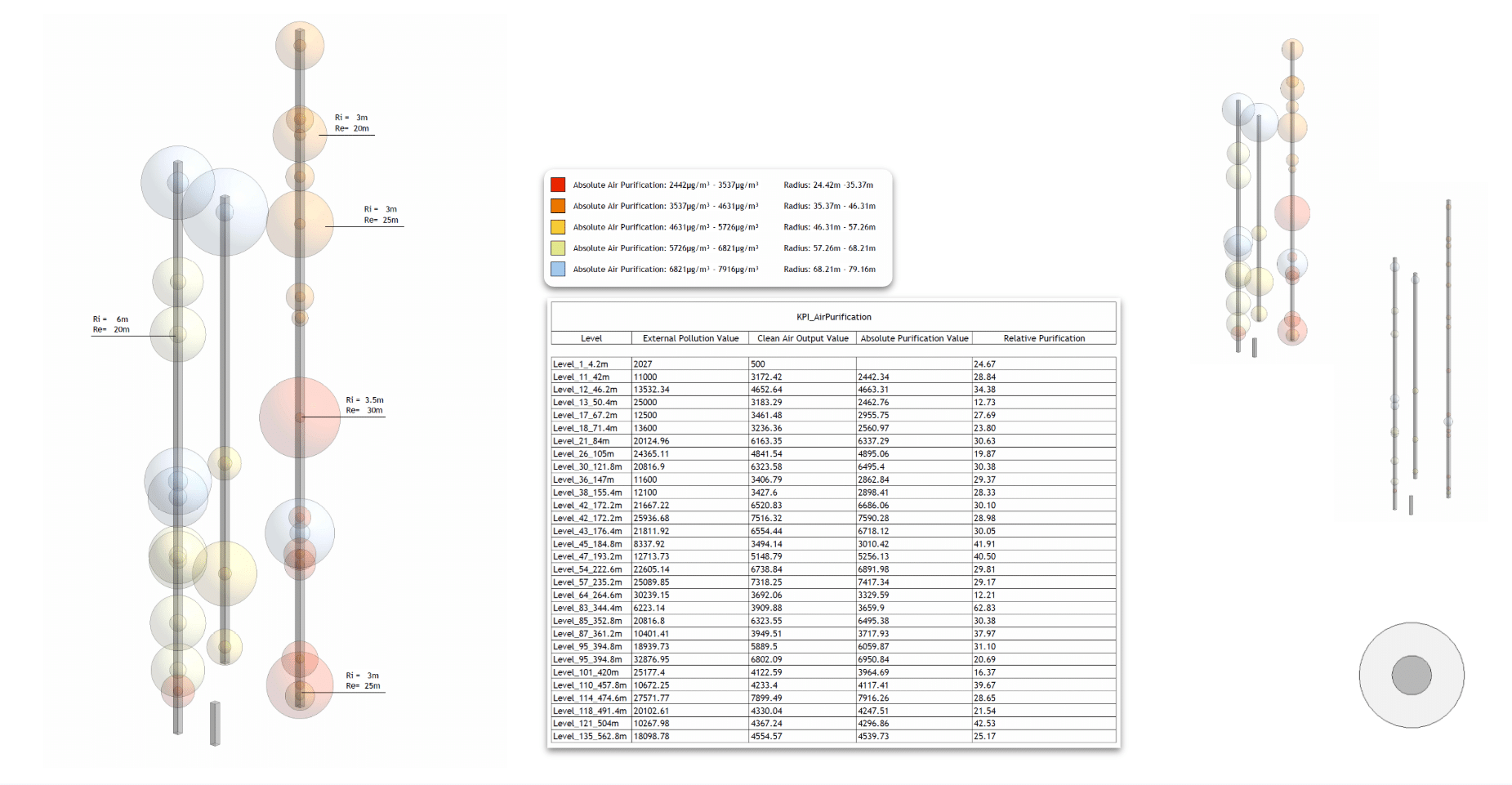Click the bright yellow legend swatch
The width and height of the screenshot is (1512, 785).
pyautogui.click(x=558, y=227)
